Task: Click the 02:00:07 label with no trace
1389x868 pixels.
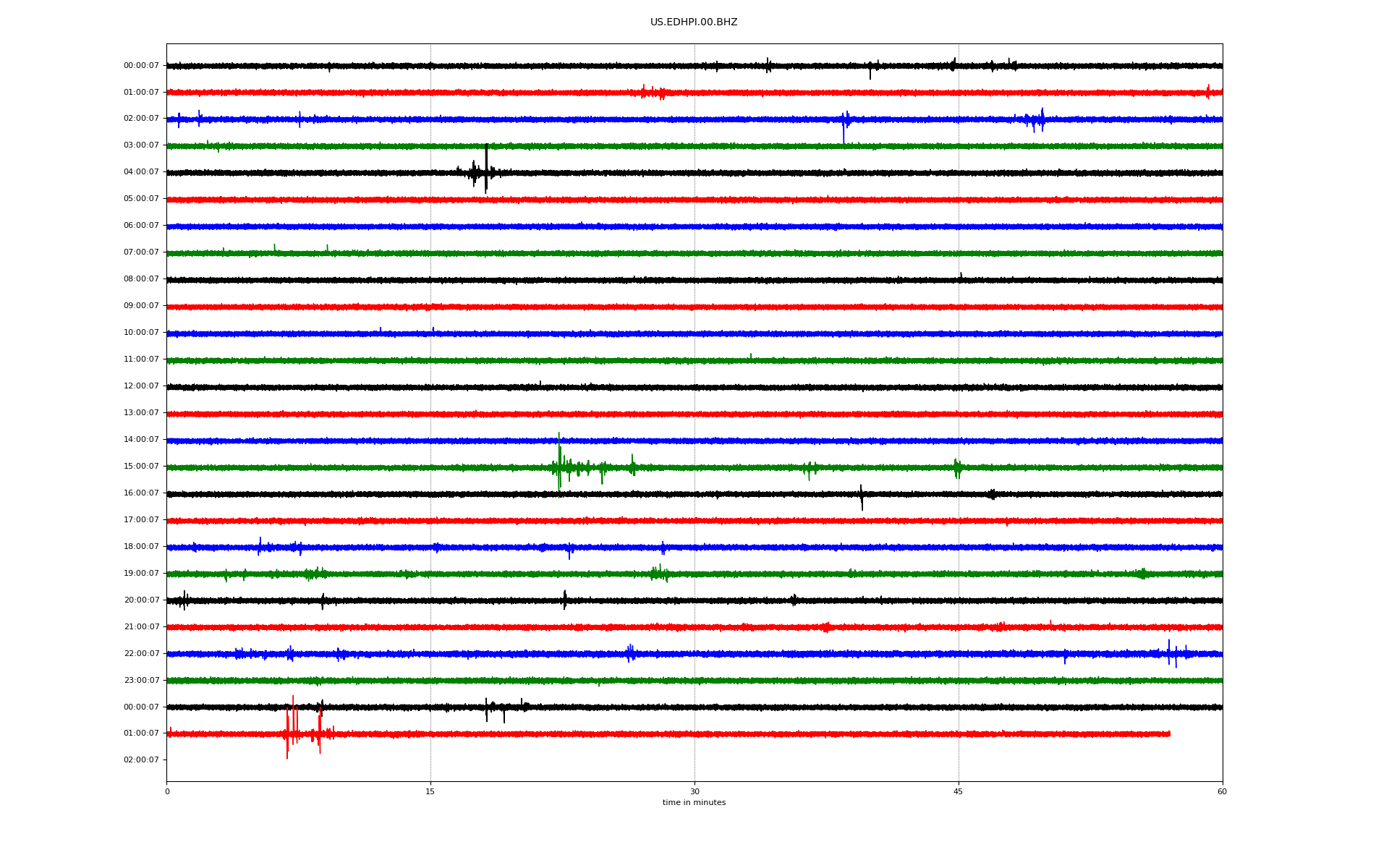Action: [141, 760]
